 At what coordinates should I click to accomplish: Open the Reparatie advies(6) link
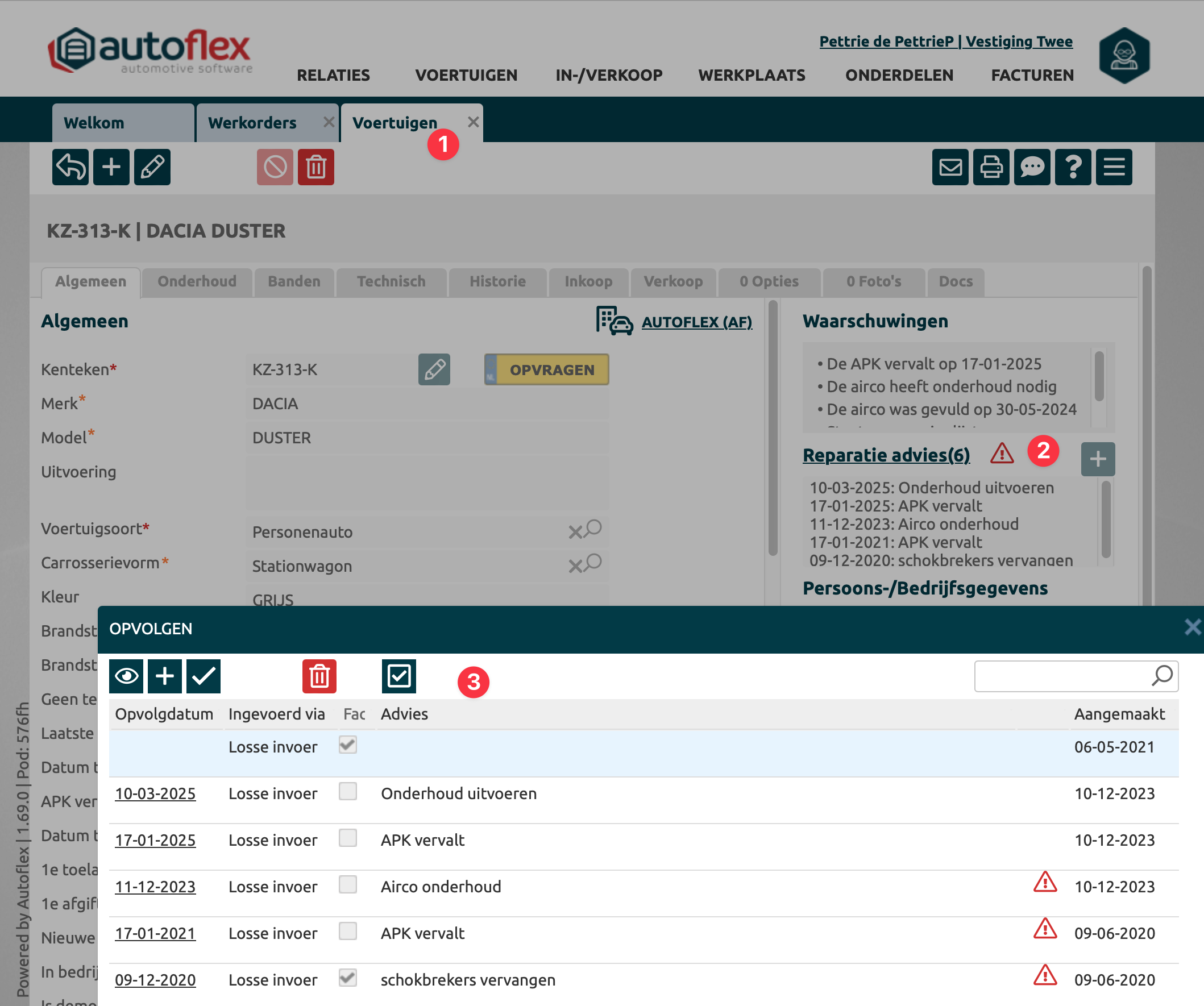click(886, 455)
